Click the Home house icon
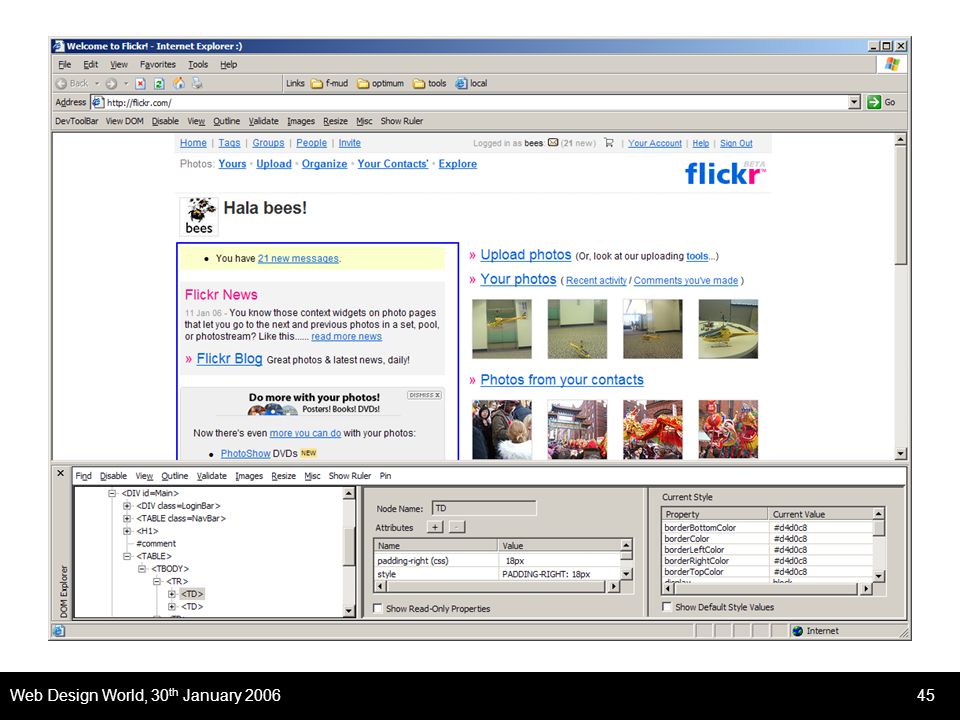This screenshot has height=720, width=960. click(x=178, y=83)
